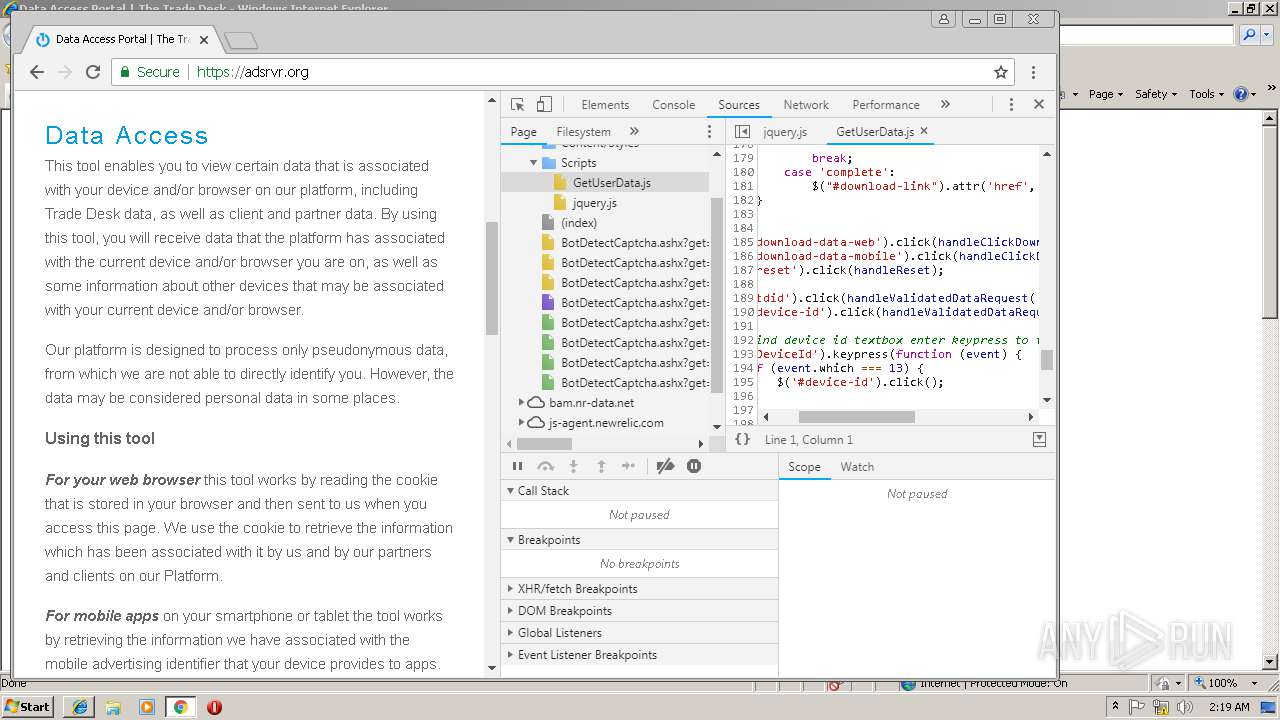
Task: Open a new Chrome tab
Action: (x=241, y=40)
